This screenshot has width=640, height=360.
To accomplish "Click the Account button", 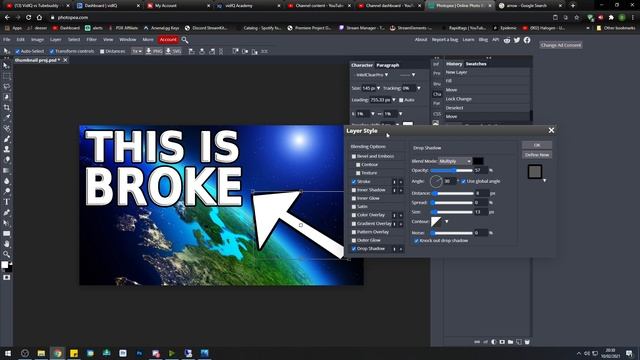I will coord(168,40).
